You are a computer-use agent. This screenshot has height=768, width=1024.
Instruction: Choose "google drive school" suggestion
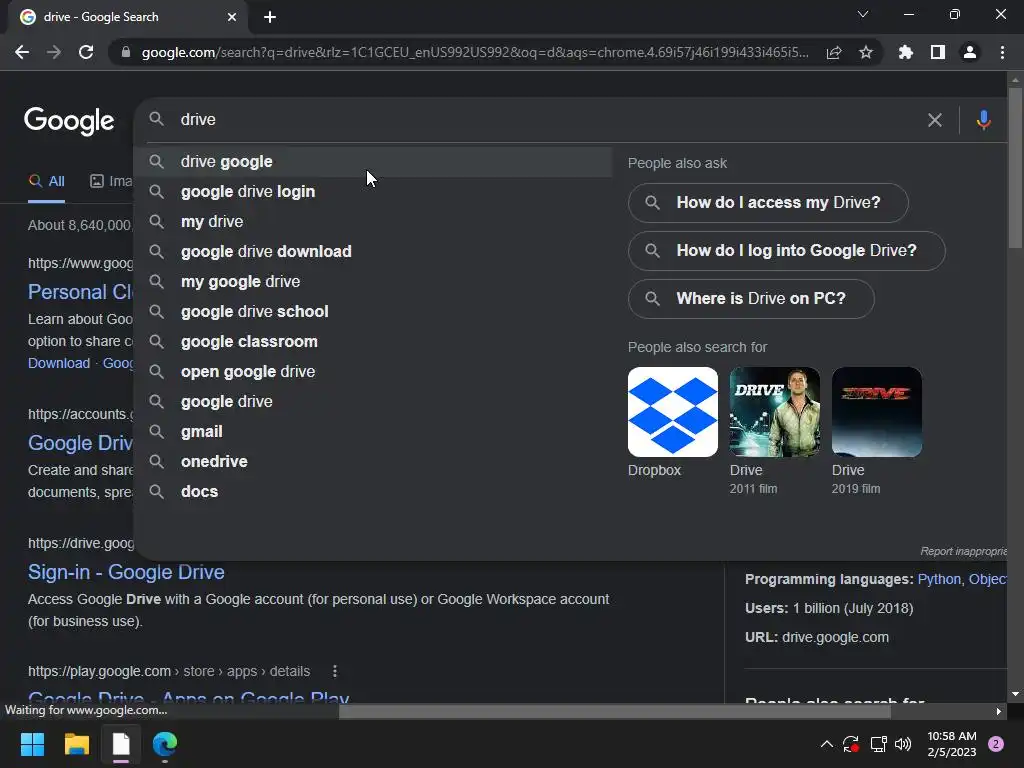(x=373, y=312)
